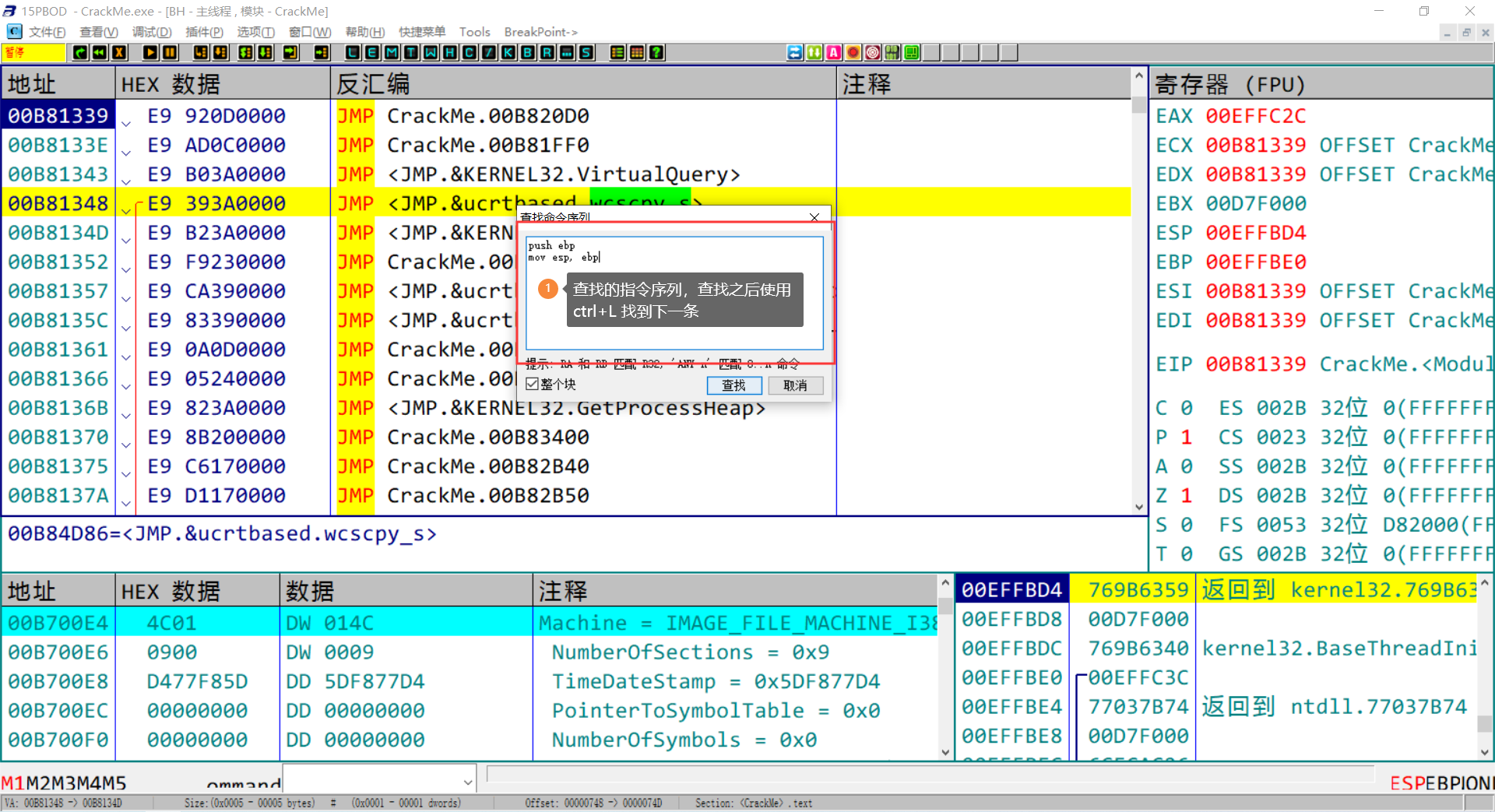Switch to the M2 memory tab

(39, 783)
